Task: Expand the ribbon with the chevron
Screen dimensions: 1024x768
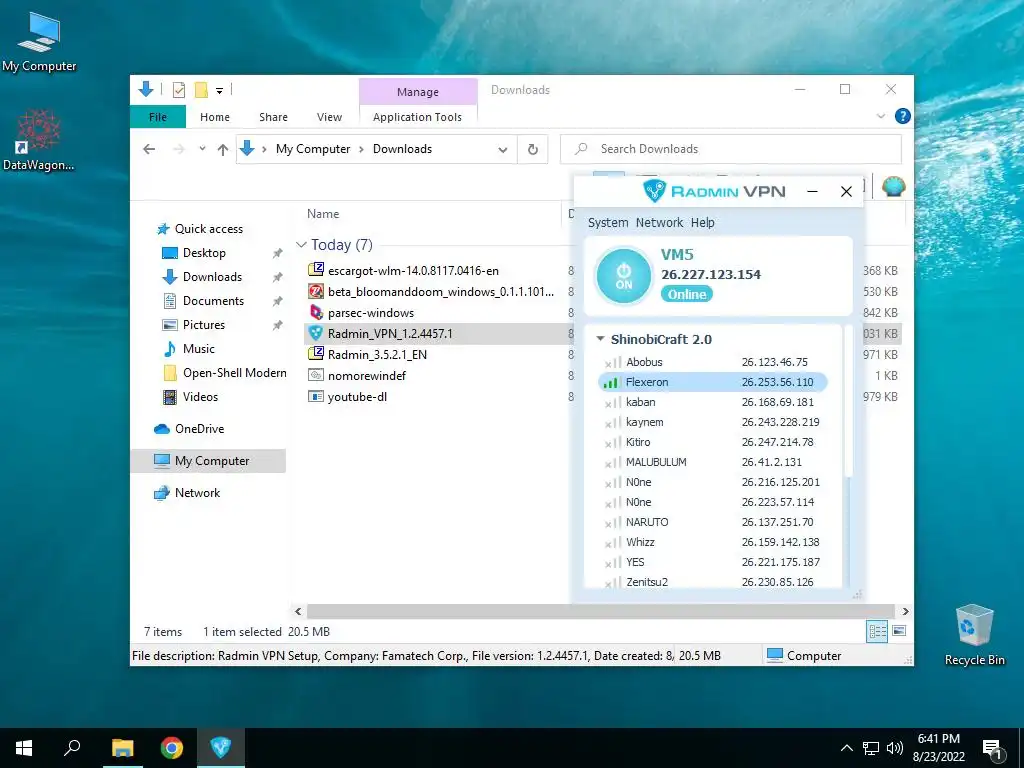Action: pos(880,116)
